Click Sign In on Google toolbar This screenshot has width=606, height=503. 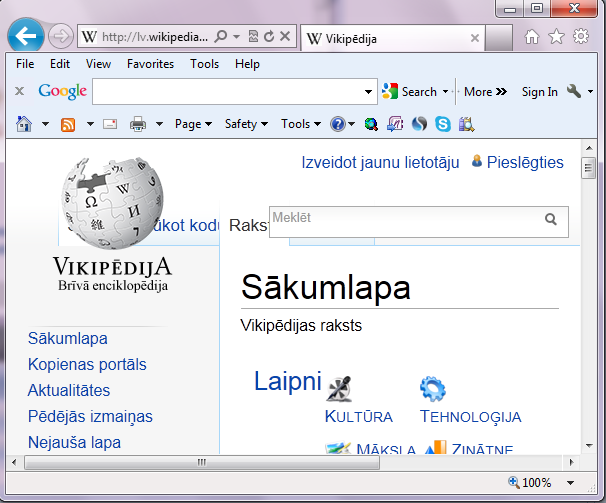click(x=540, y=92)
